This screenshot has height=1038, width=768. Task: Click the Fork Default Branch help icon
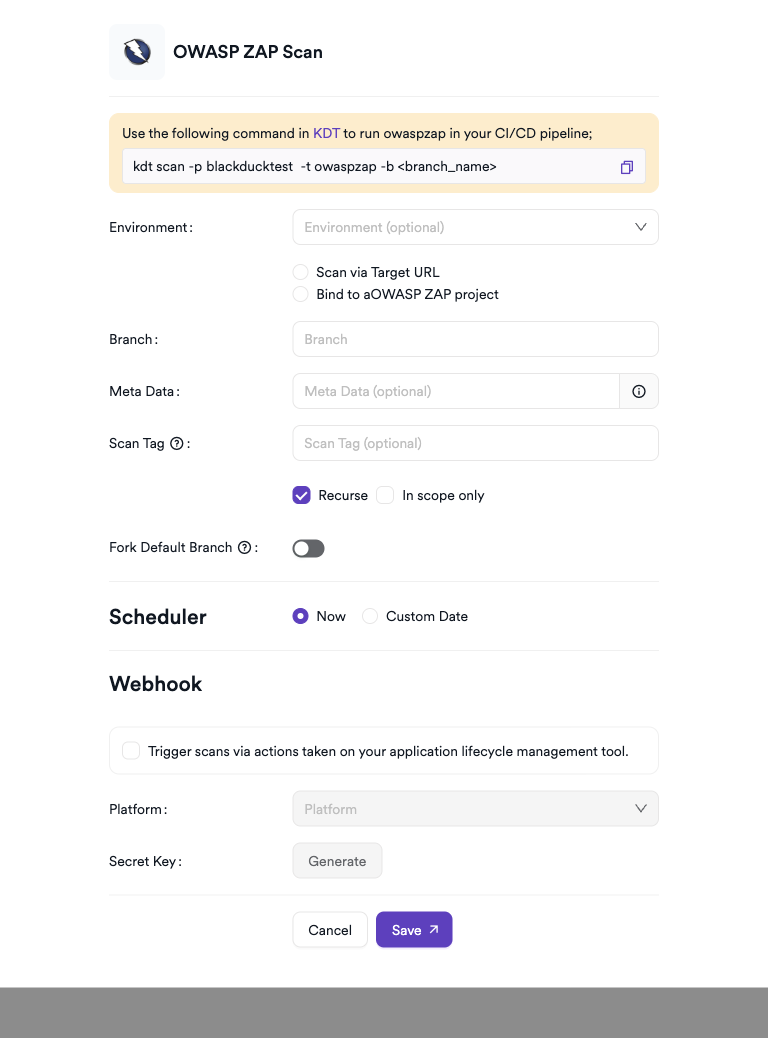coord(244,547)
